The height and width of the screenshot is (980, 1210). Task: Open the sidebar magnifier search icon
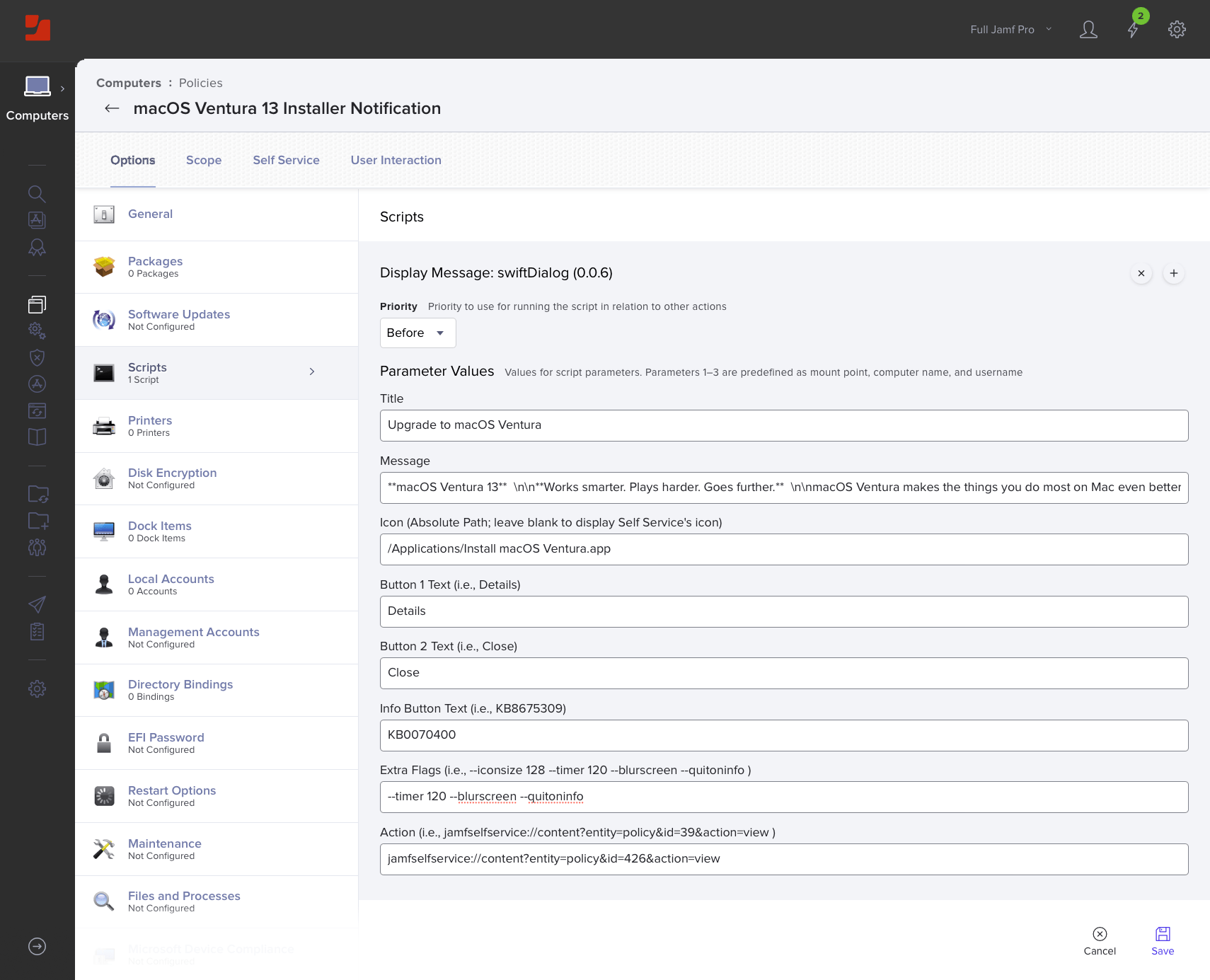click(x=37, y=194)
